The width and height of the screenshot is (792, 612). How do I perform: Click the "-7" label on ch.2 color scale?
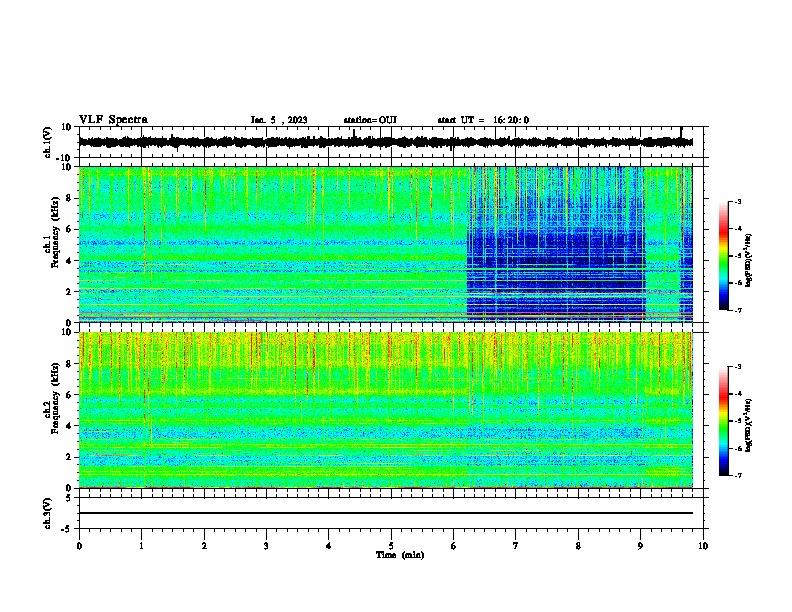click(737, 475)
